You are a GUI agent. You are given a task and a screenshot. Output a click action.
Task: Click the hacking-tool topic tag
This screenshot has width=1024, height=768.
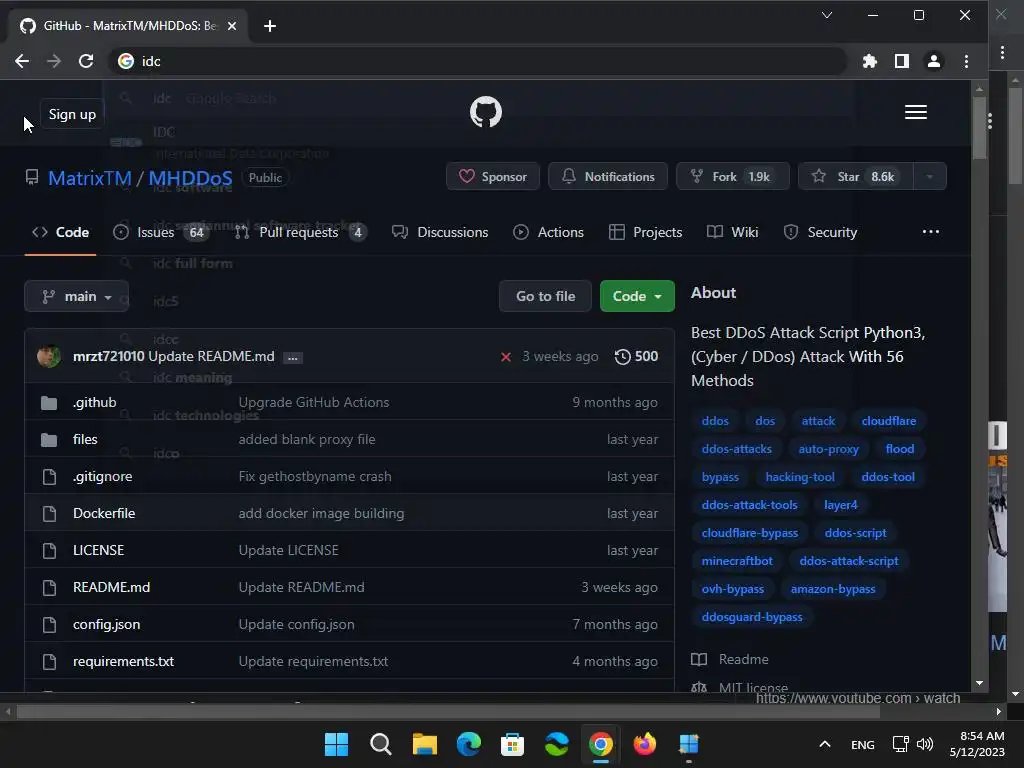799,477
